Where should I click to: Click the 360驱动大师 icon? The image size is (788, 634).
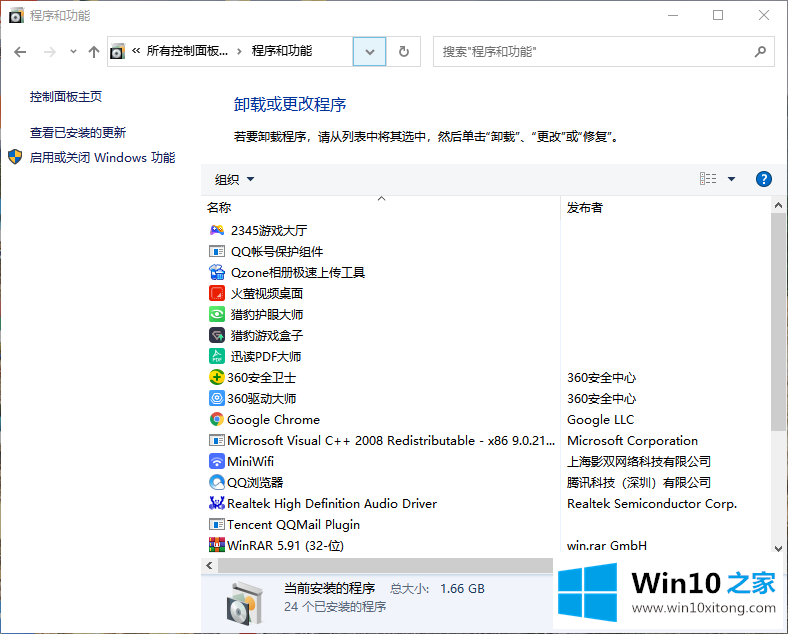click(217, 398)
